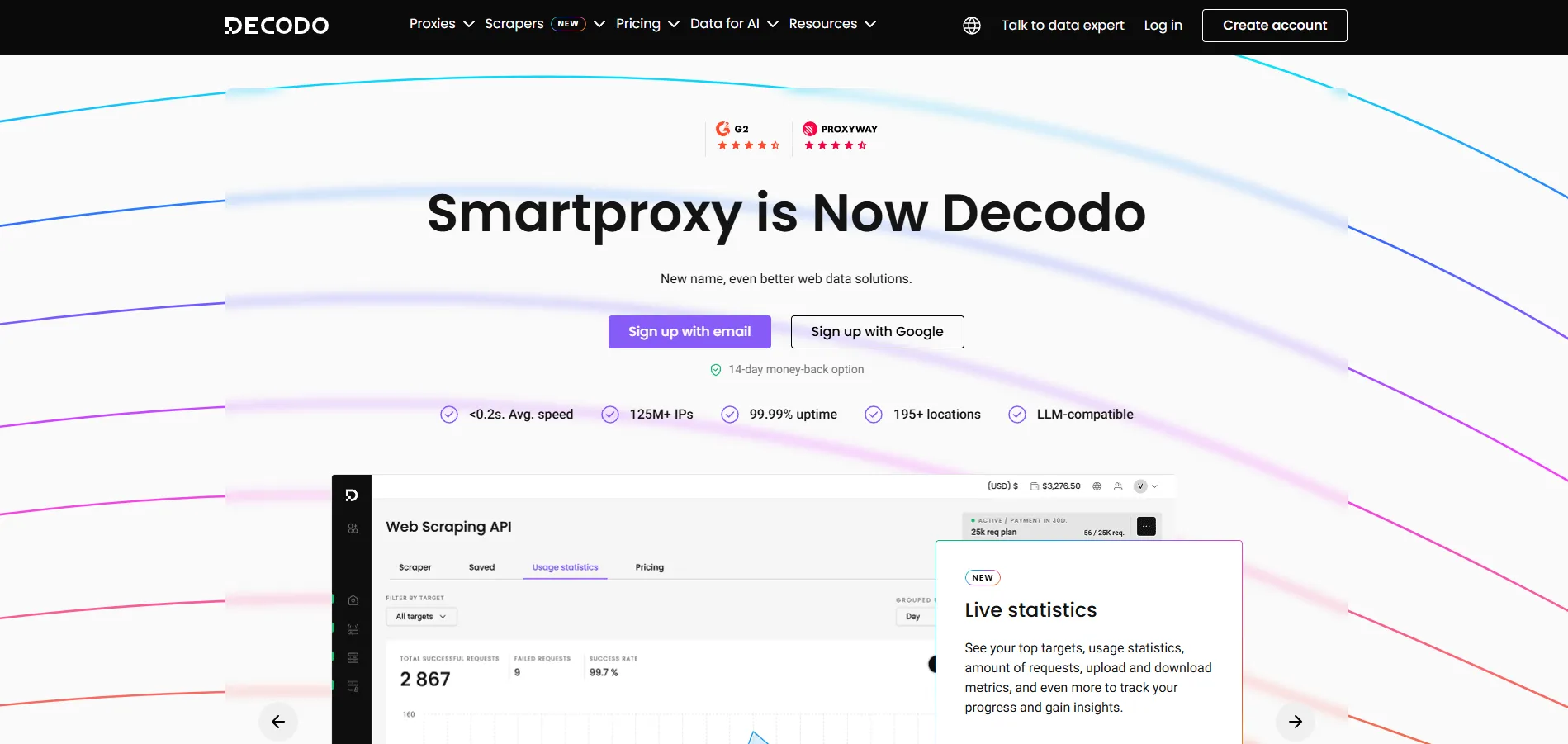Click Sign up with Google button
This screenshot has height=744, width=1568.
(877, 332)
